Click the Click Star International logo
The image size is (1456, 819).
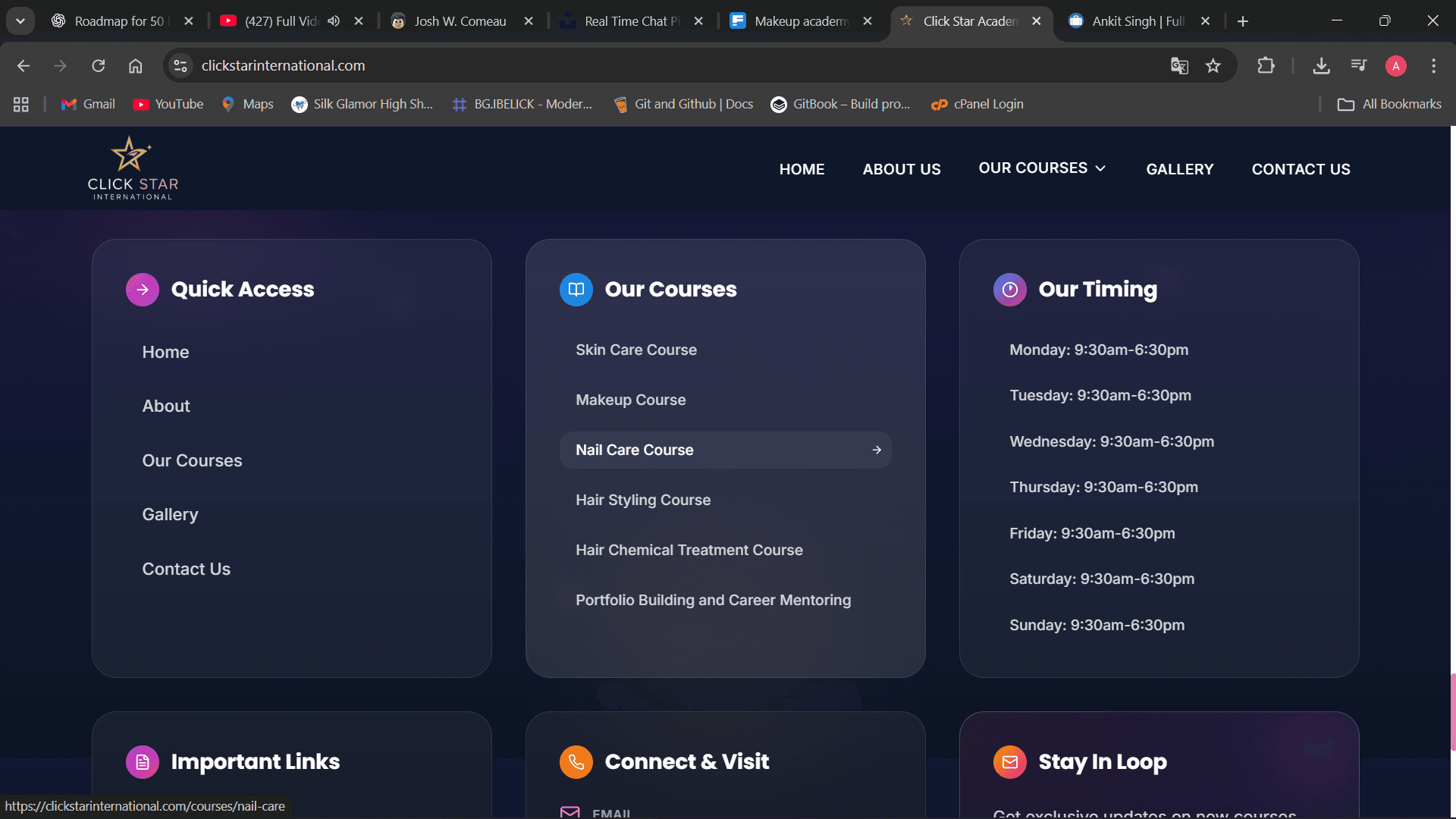(x=133, y=168)
